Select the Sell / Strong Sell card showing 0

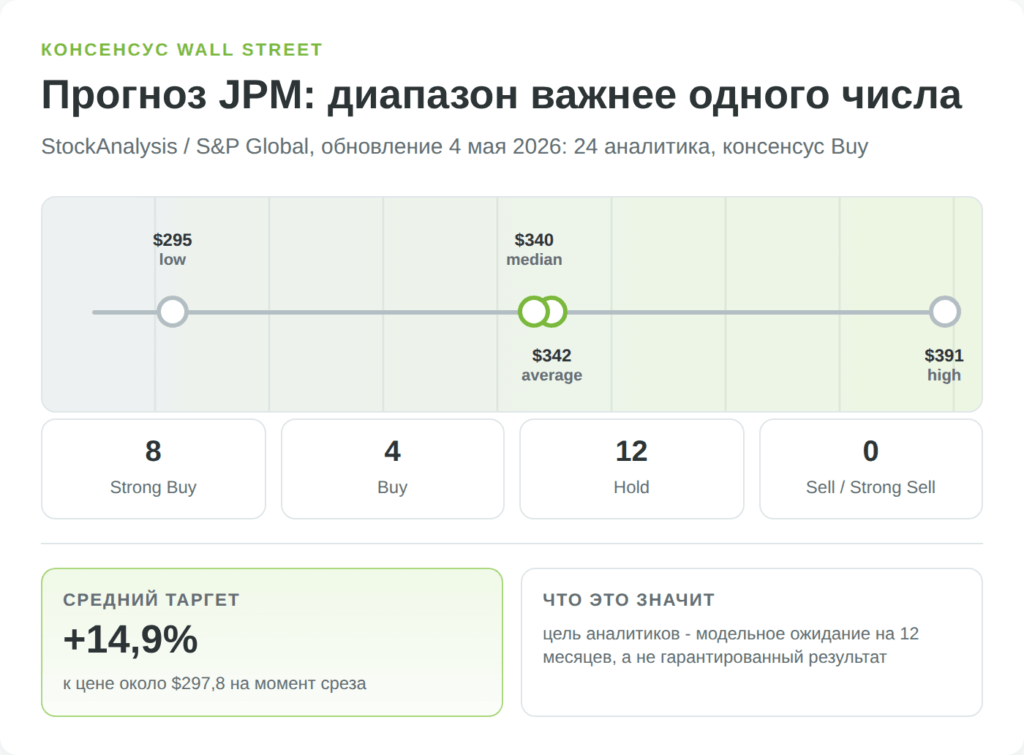pos(871,469)
